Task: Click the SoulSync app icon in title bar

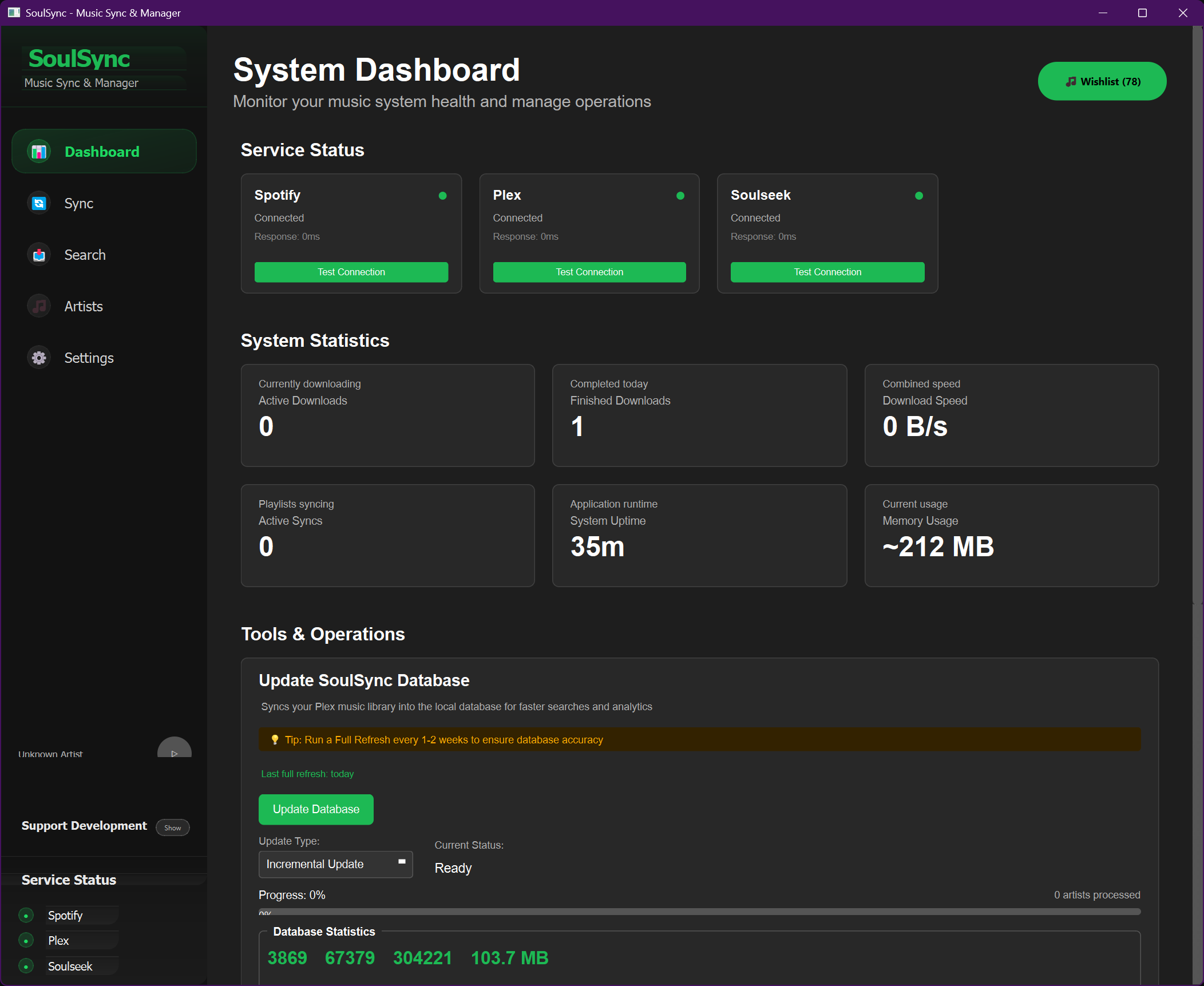Action: [14, 13]
